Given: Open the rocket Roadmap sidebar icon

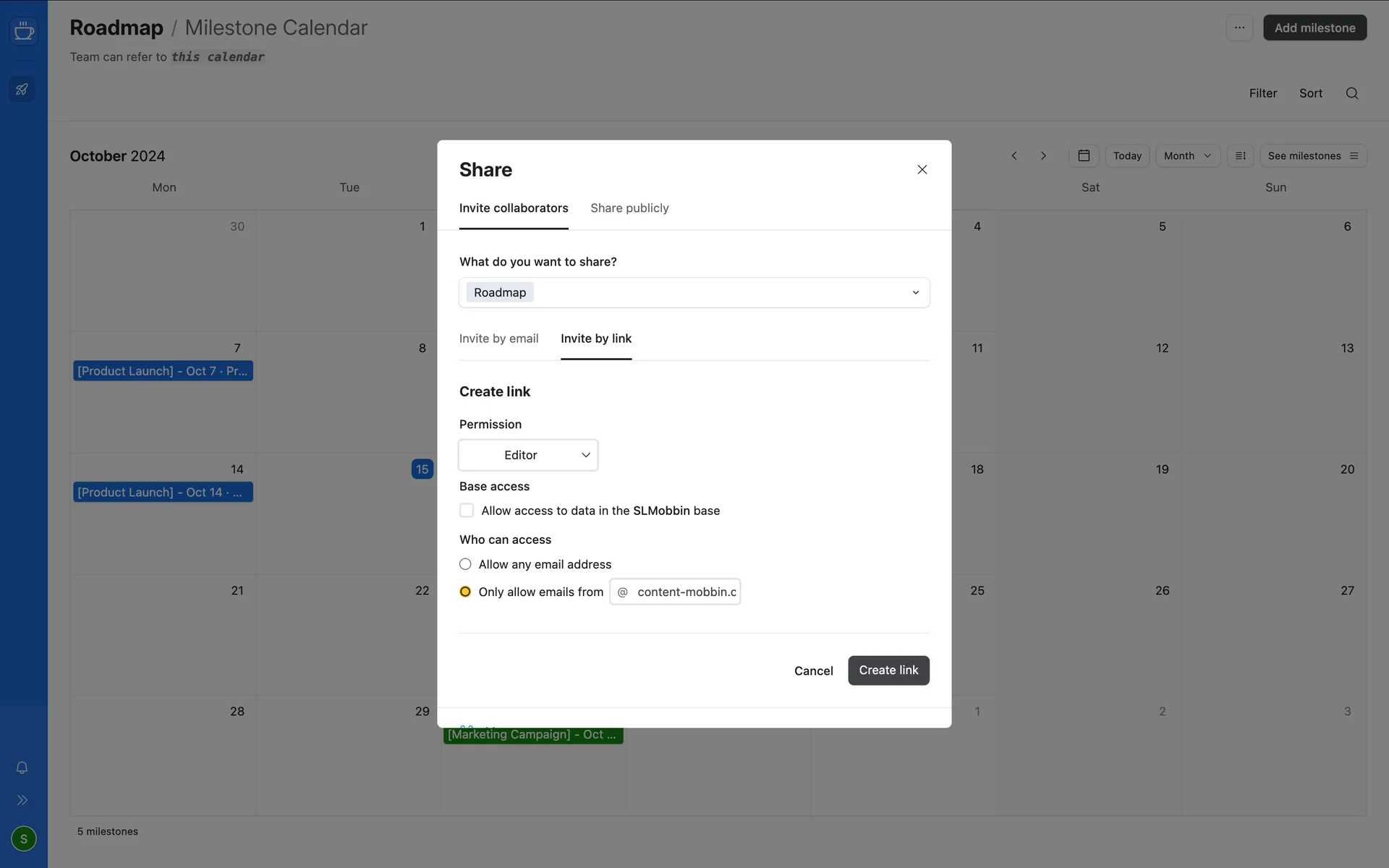Looking at the screenshot, I should pyautogui.click(x=22, y=90).
